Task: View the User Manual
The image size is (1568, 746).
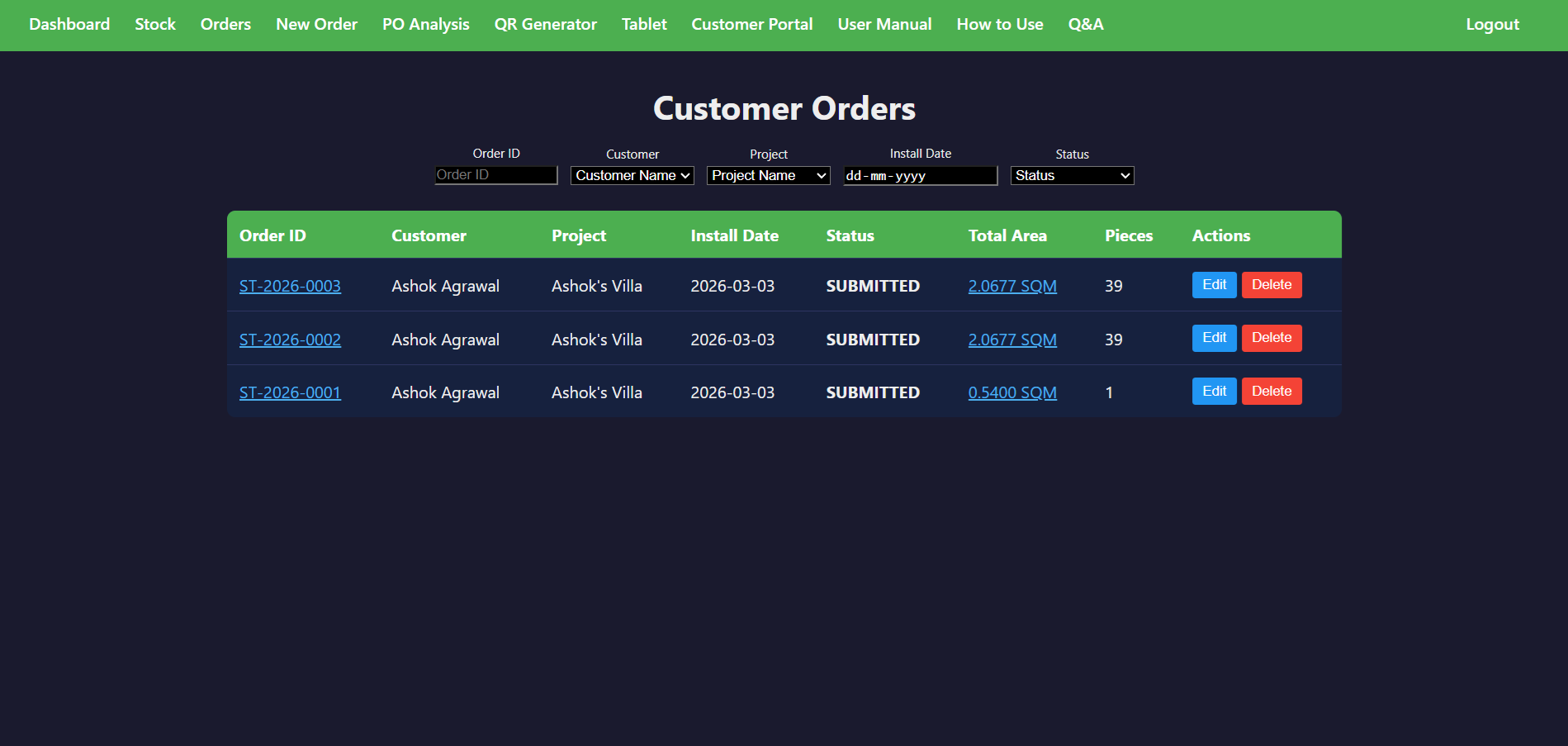Action: (x=883, y=24)
